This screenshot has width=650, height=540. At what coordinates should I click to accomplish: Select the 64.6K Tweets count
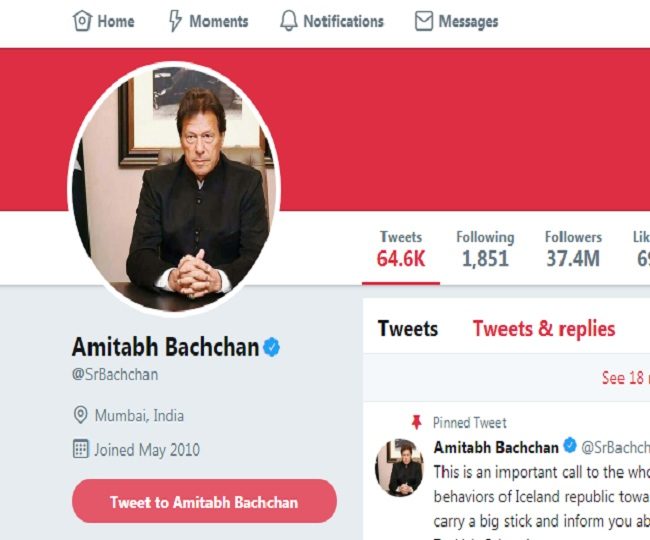400,249
